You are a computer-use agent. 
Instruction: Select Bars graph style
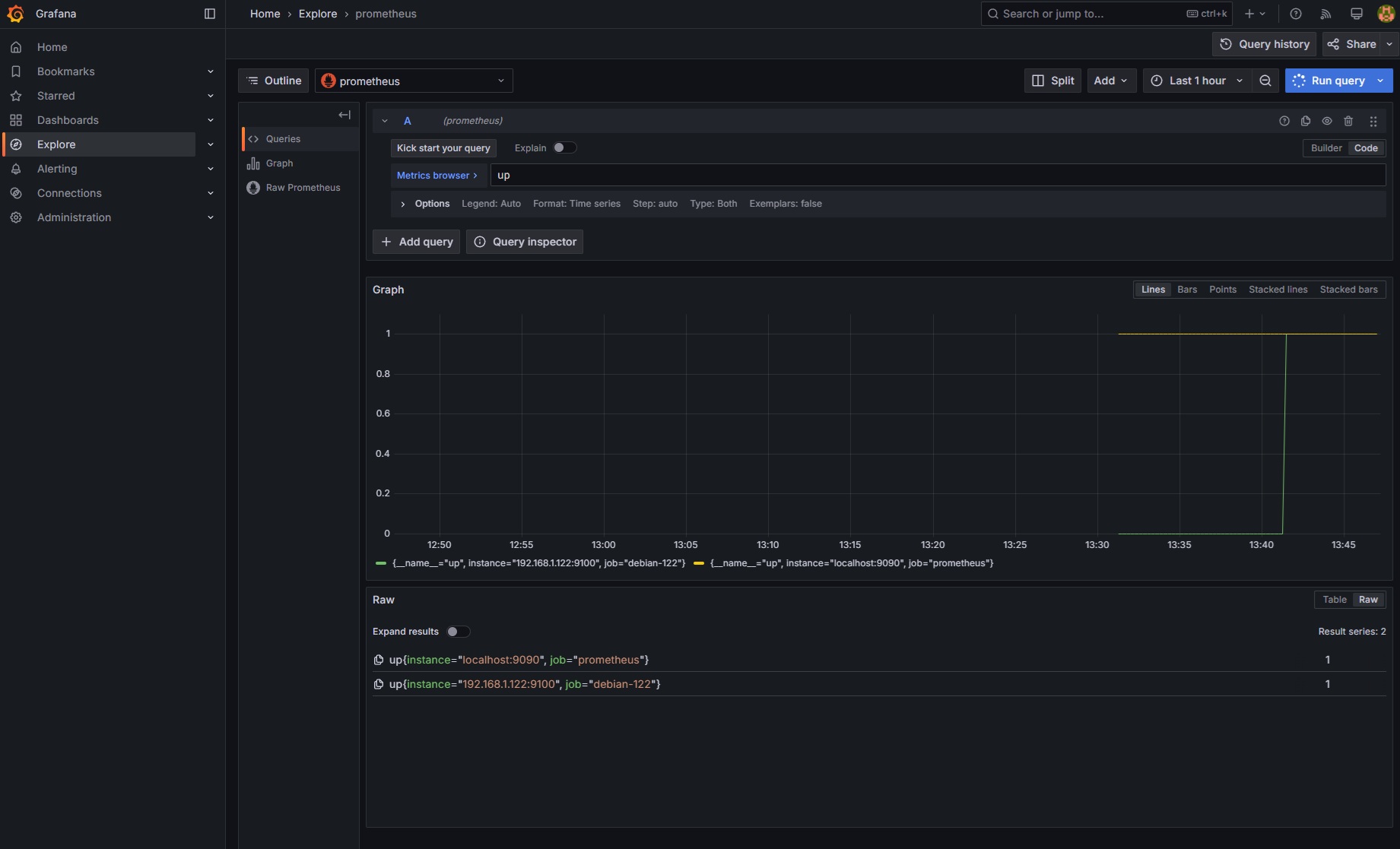pyautogui.click(x=1187, y=290)
